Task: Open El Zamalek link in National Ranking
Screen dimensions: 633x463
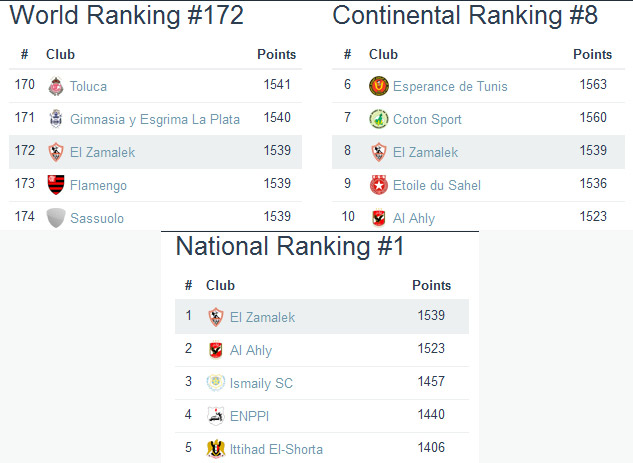Action: pos(262,317)
